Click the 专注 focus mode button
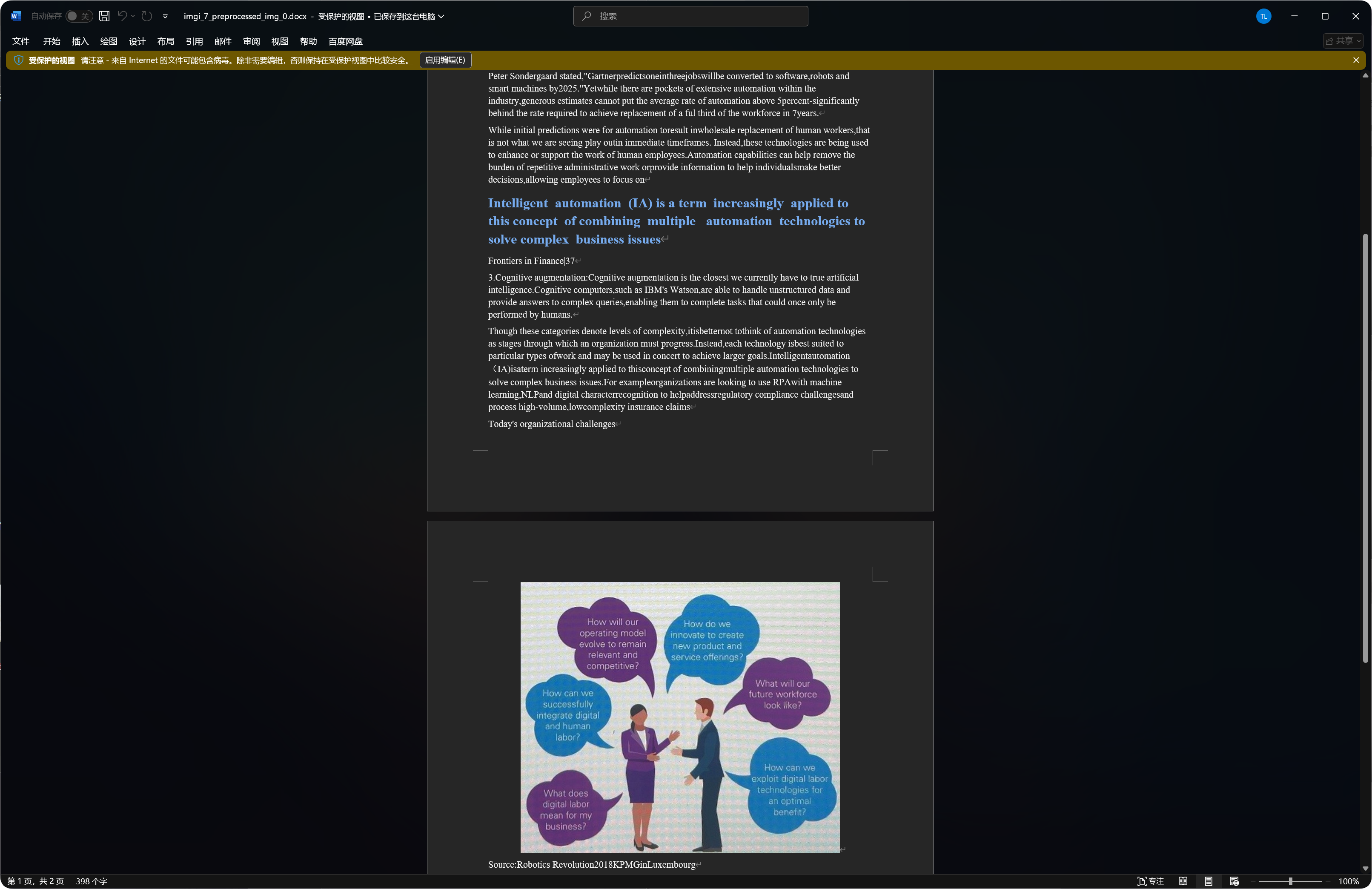 click(x=1151, y=881)
